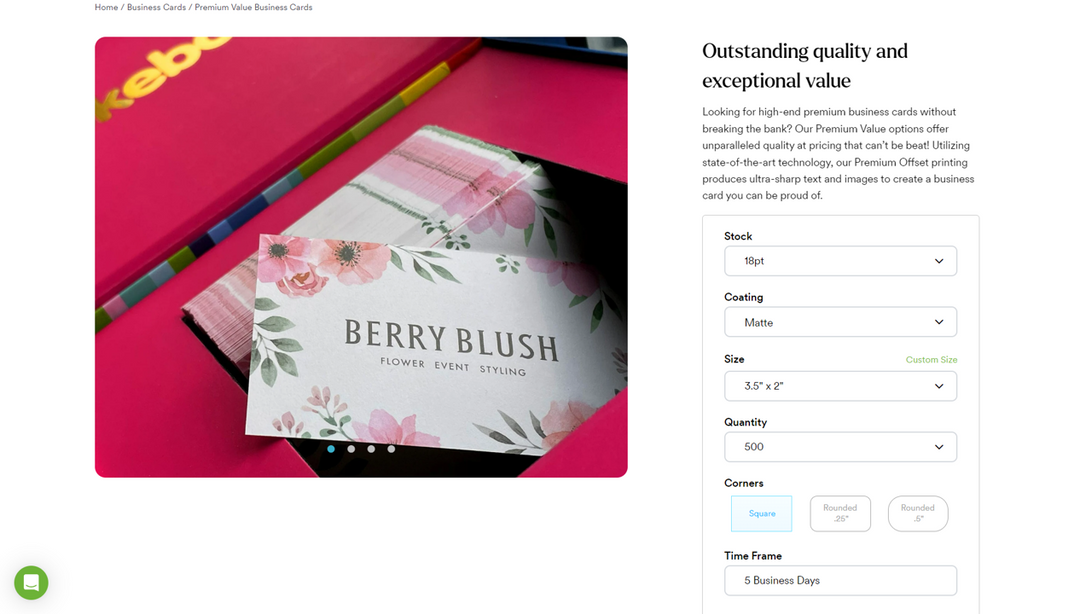The width and height of the screenshot is (1080, 614).
Task: Open Business Cards breadcrumb link
Action: 156,7
